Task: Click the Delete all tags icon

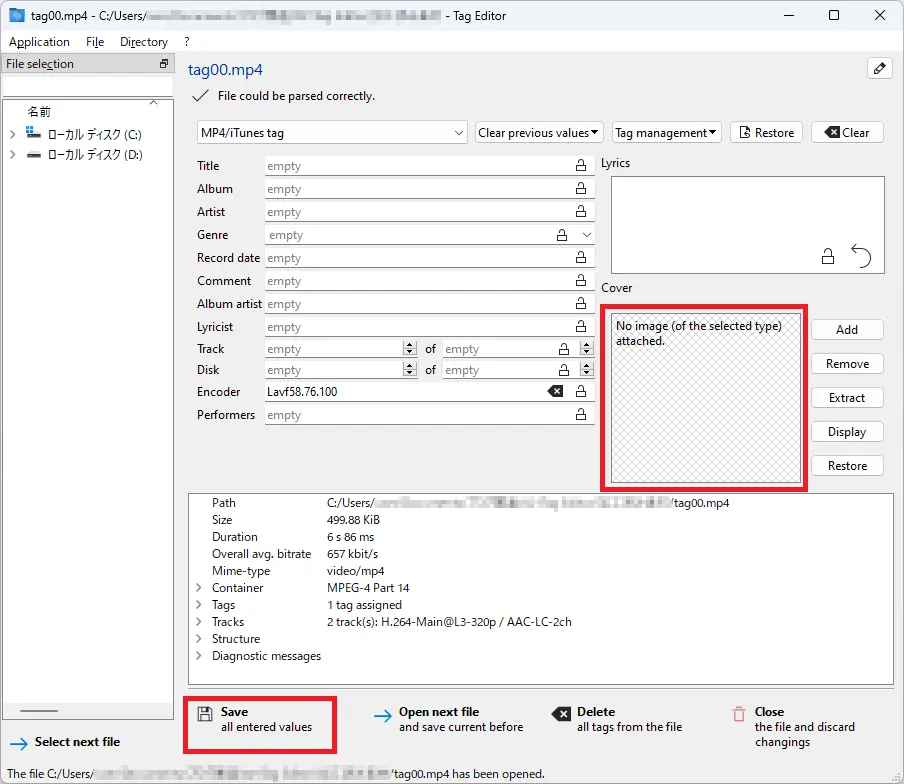Action: [561, 714]
